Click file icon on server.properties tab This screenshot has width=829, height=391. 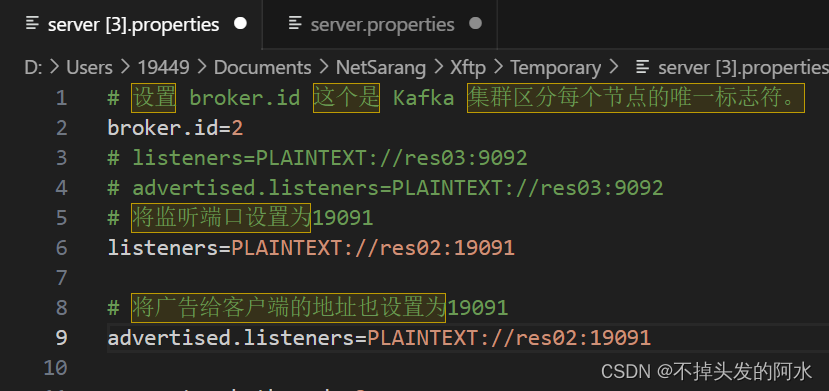(x=295, y=23)
